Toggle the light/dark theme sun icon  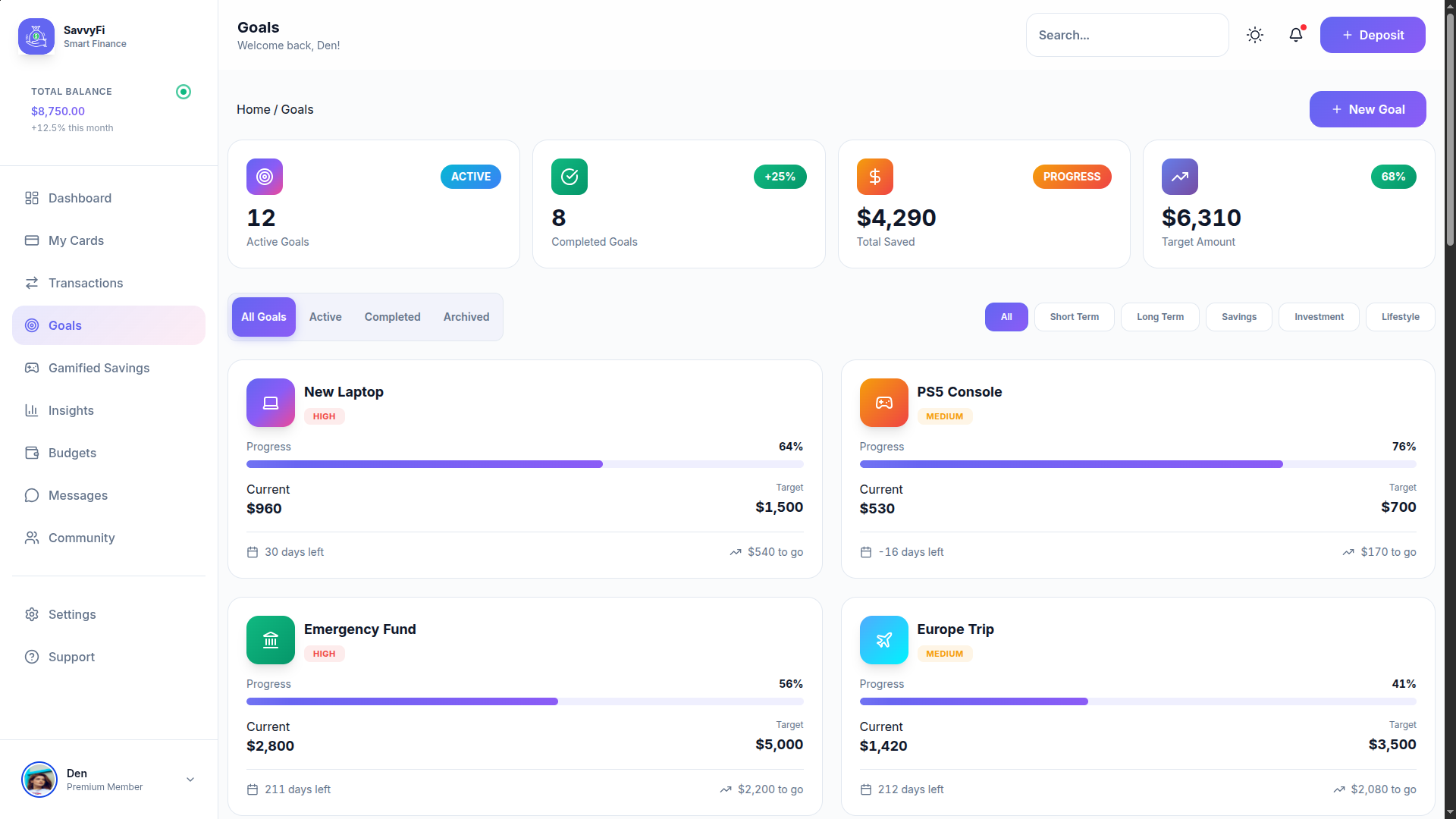click(1255, 35)
